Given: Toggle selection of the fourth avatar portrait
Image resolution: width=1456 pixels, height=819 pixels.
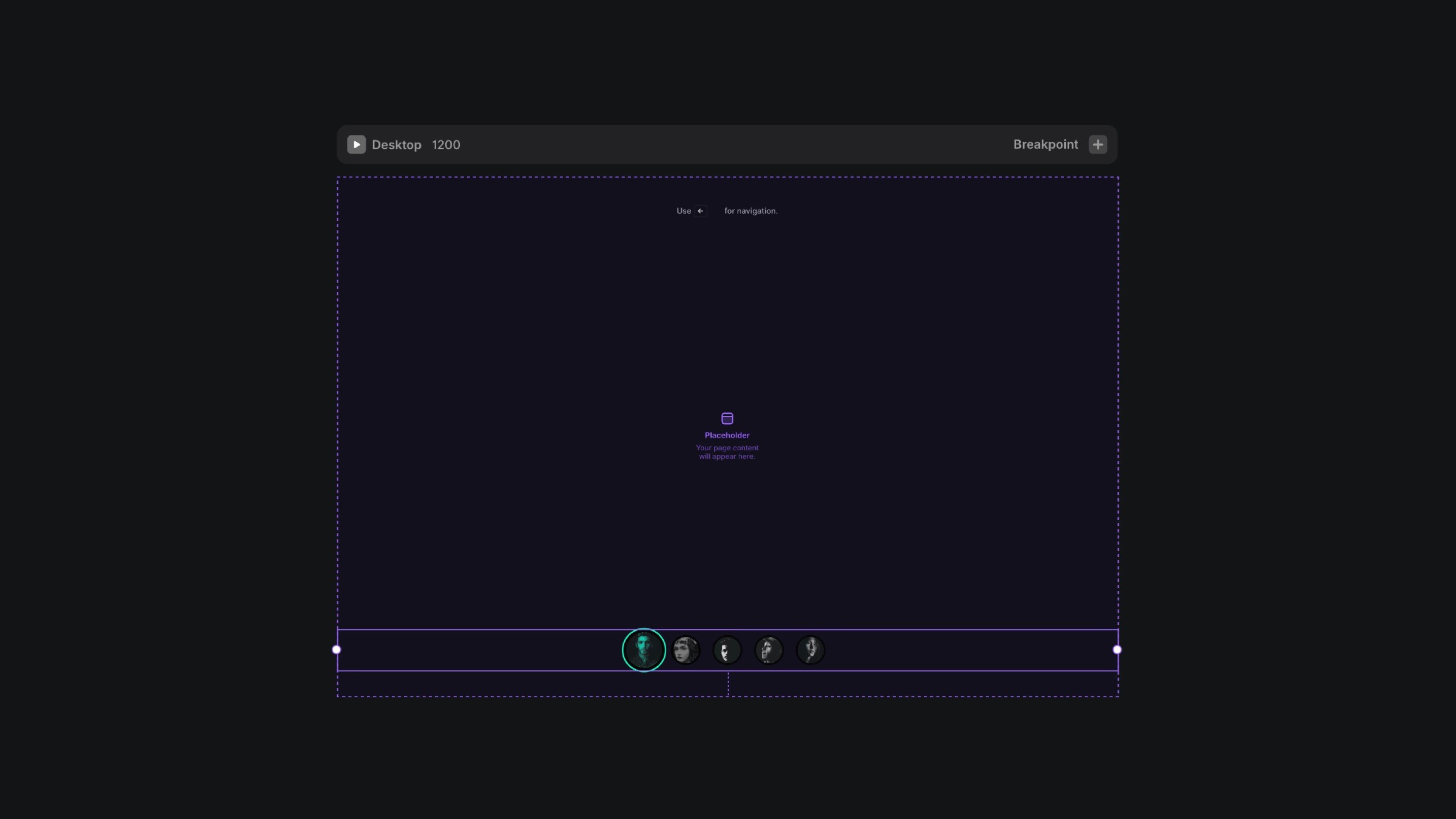Looking at the screenshot, I should click(x=769, y=650).
